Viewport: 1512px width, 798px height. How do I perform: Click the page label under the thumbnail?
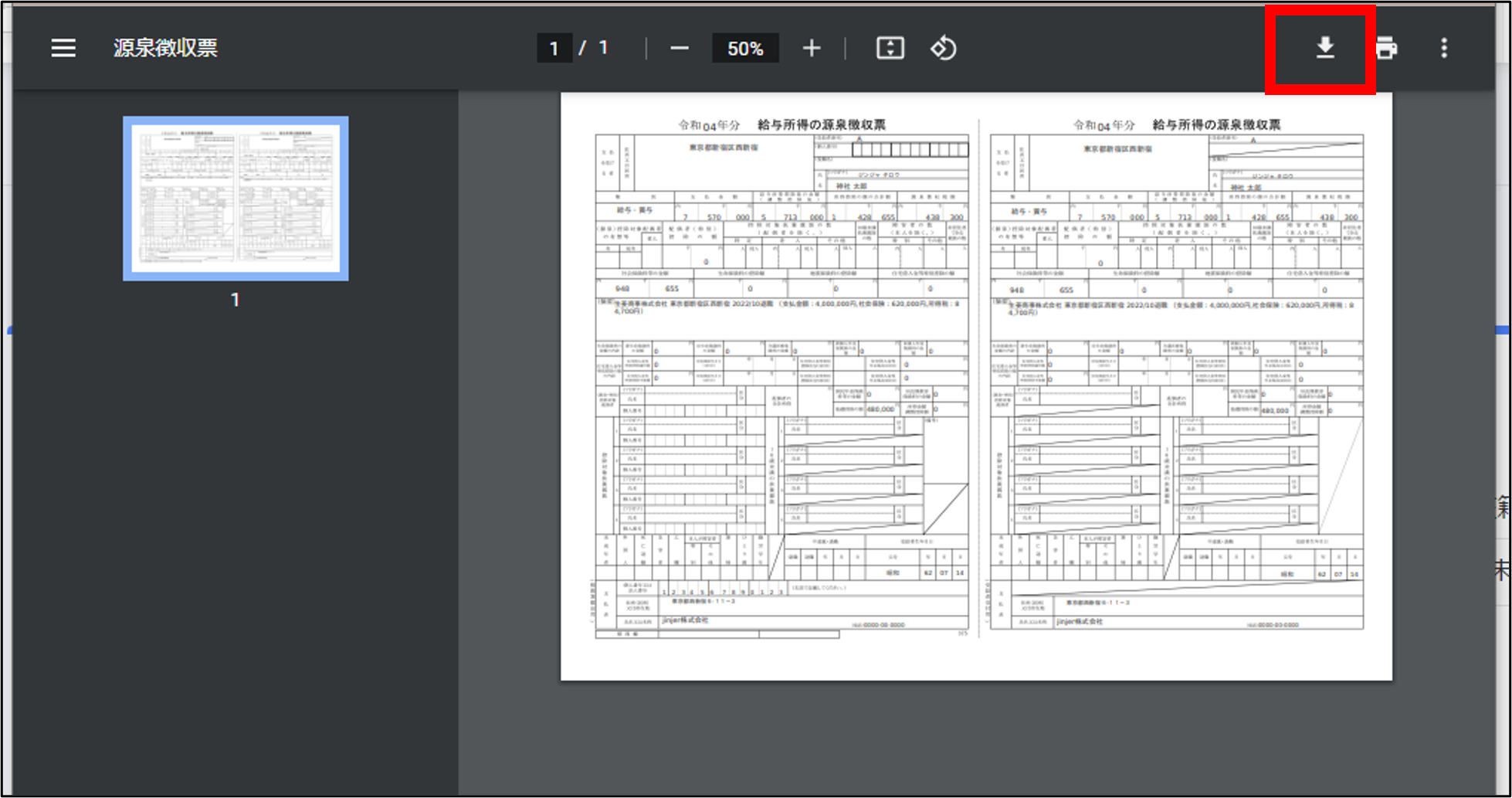[x=236, y=300]
